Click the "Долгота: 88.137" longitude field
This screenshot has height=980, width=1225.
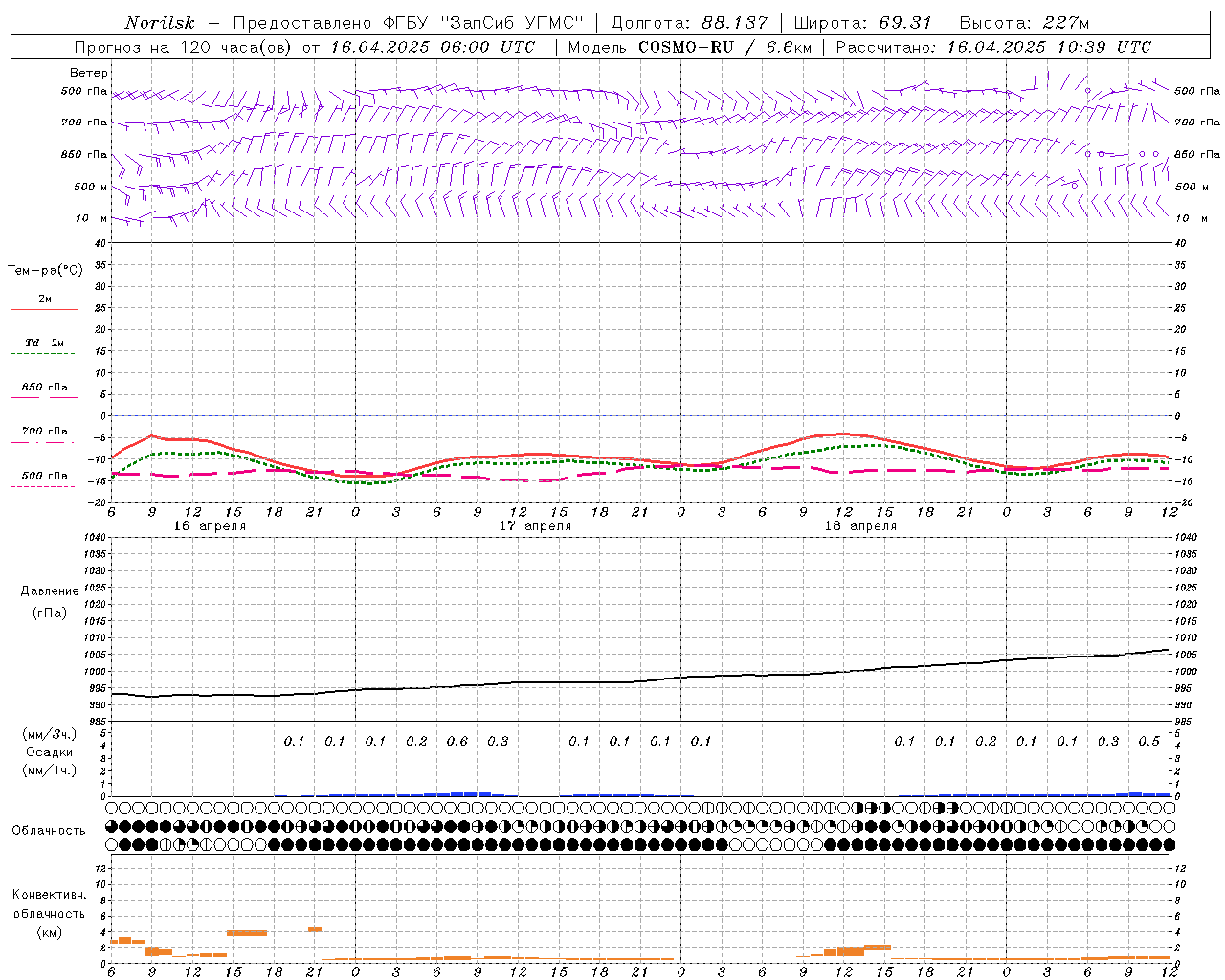pyautogui.click(x=689, y=23)
